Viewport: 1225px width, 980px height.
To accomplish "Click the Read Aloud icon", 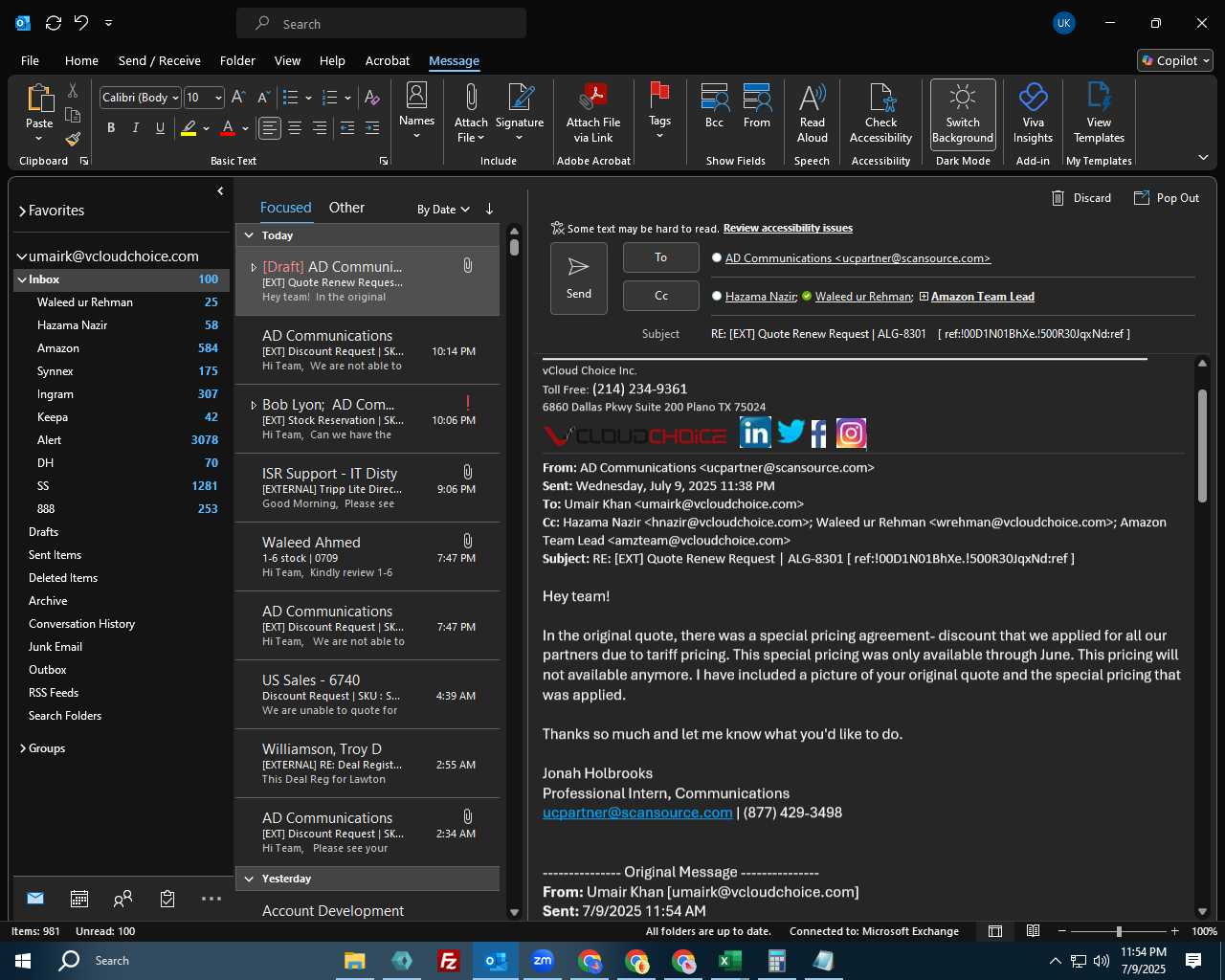I will 812,98.
